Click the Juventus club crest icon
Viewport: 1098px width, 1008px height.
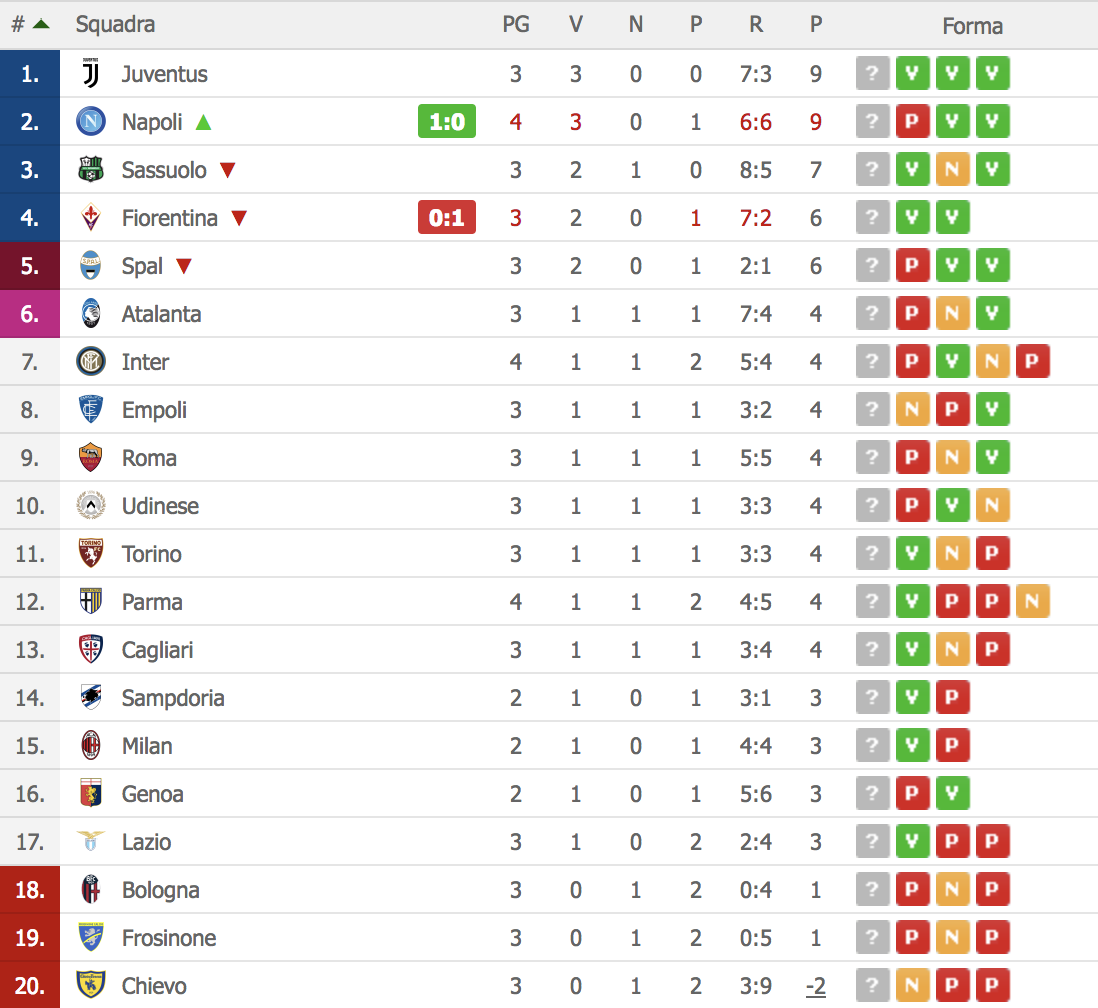tap(90, 74)
